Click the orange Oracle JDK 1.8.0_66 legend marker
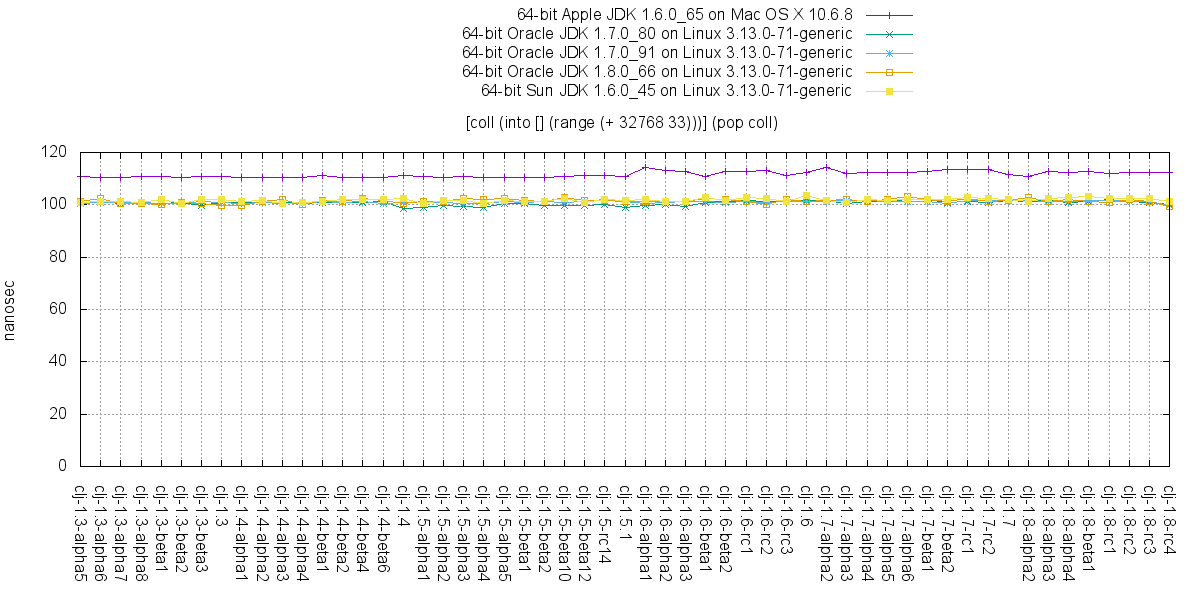The image size is (1200, 600). [x=888, y=72]
